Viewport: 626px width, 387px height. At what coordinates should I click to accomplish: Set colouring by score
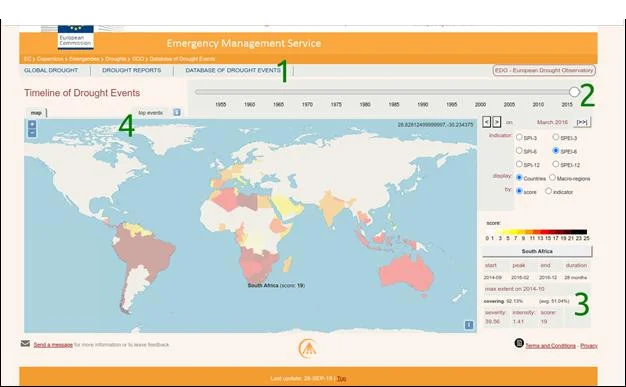pyautogui.click(x=519, y=191)
